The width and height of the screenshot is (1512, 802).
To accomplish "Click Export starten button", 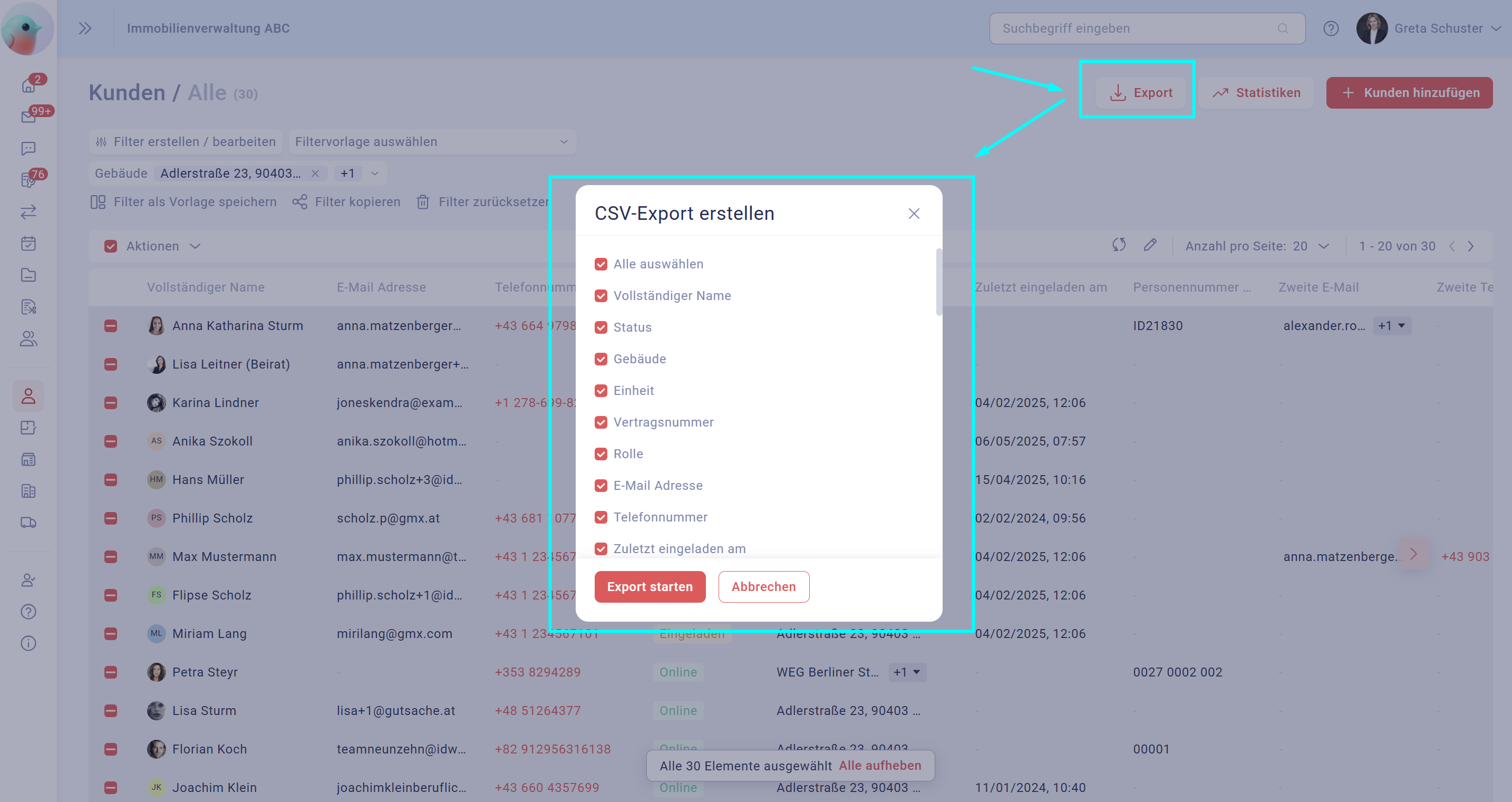I will point(650,586).
